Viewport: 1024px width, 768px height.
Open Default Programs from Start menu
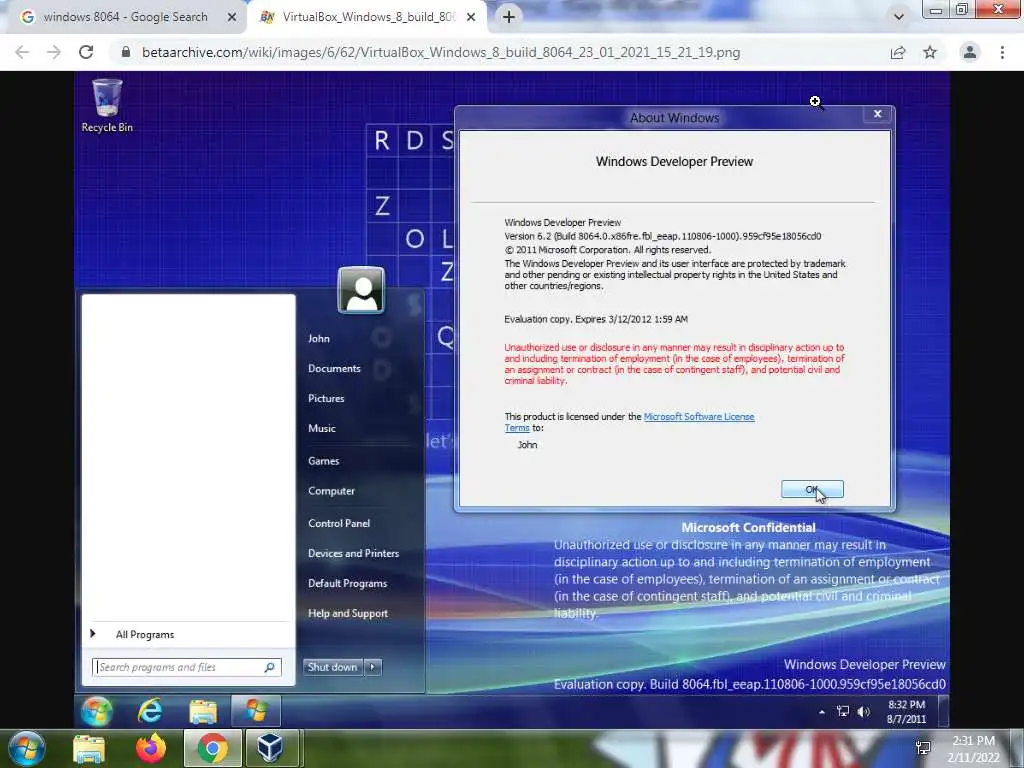[347, 583]
